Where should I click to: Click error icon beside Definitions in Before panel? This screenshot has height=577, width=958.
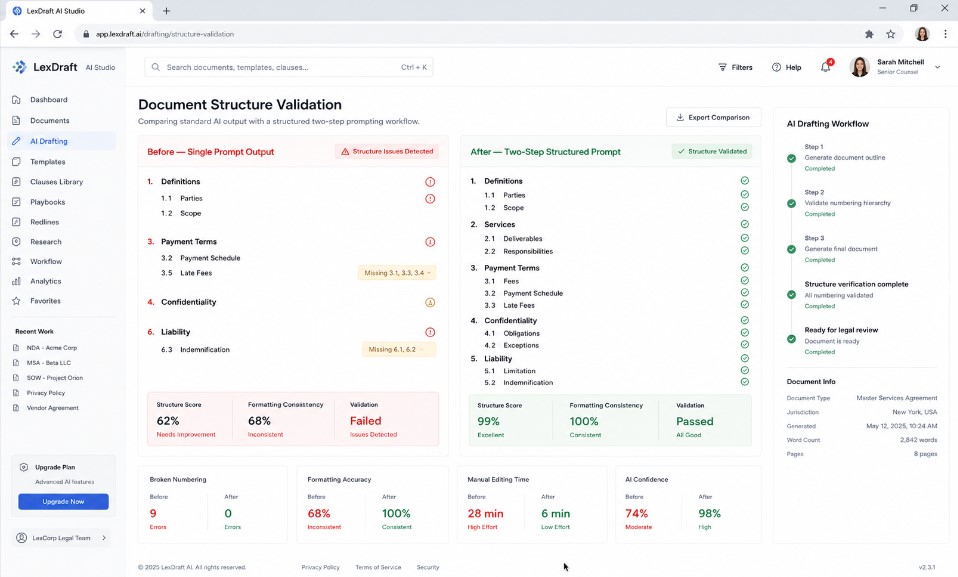point(430,182)
